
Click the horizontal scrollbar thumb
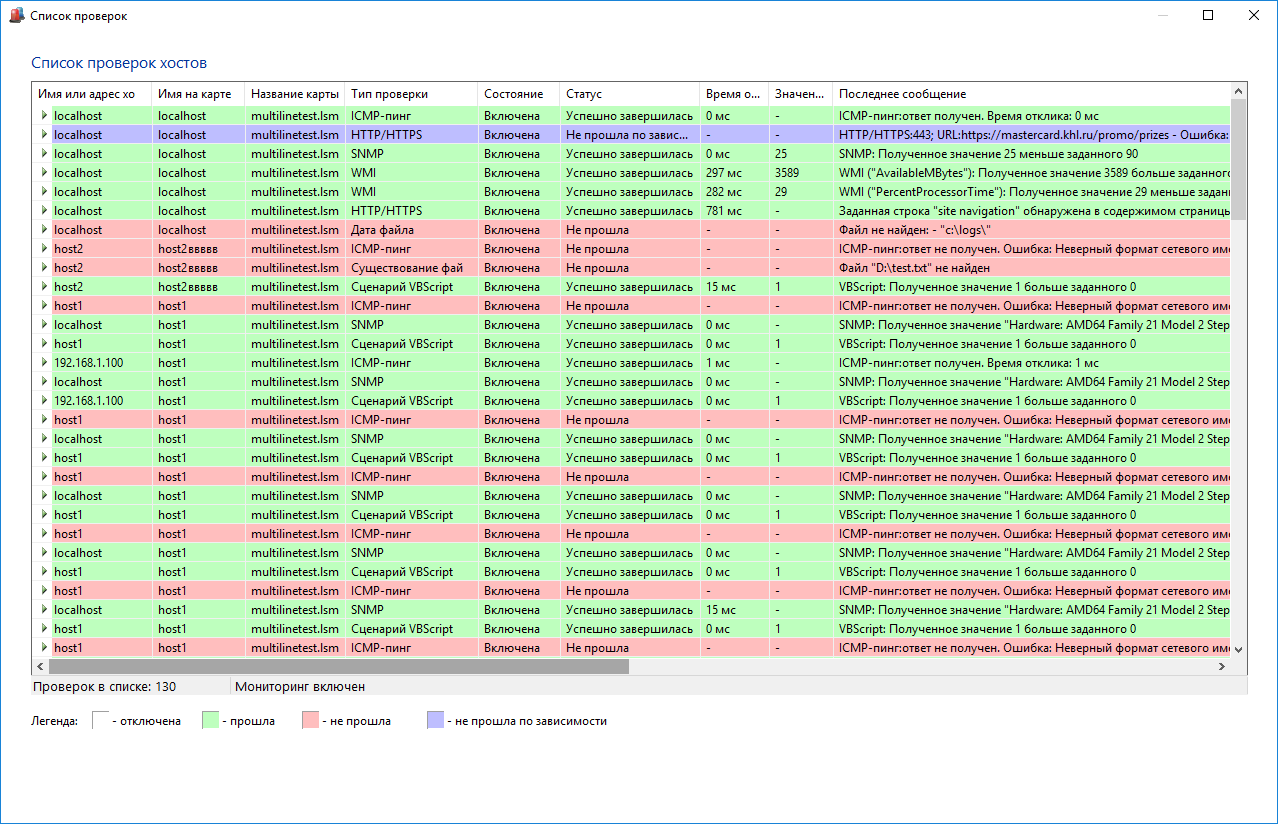[x=338, y=666]
